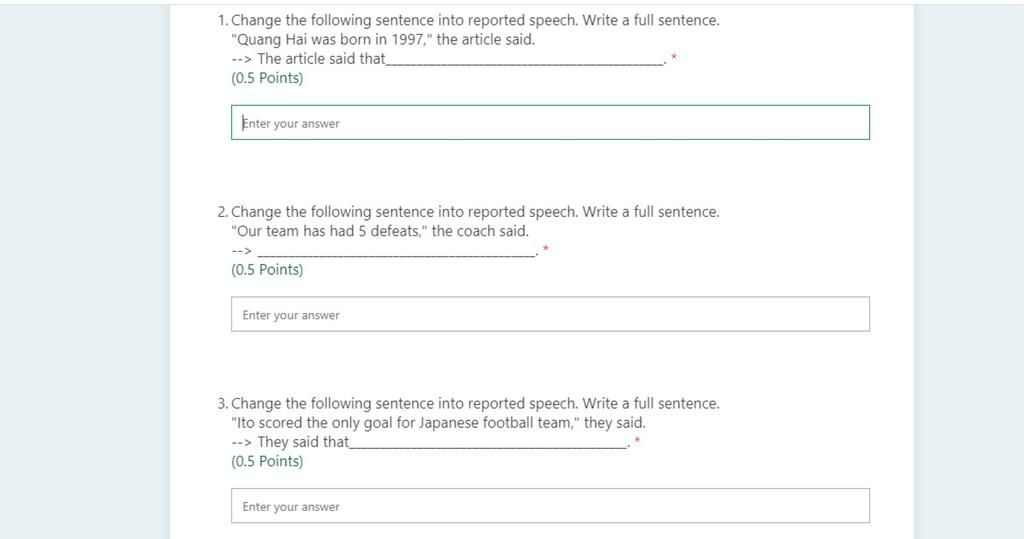This screenshot has width=1024, height=539.
Task: Click the arrow before "They said that"
Action: pos(241,442)
